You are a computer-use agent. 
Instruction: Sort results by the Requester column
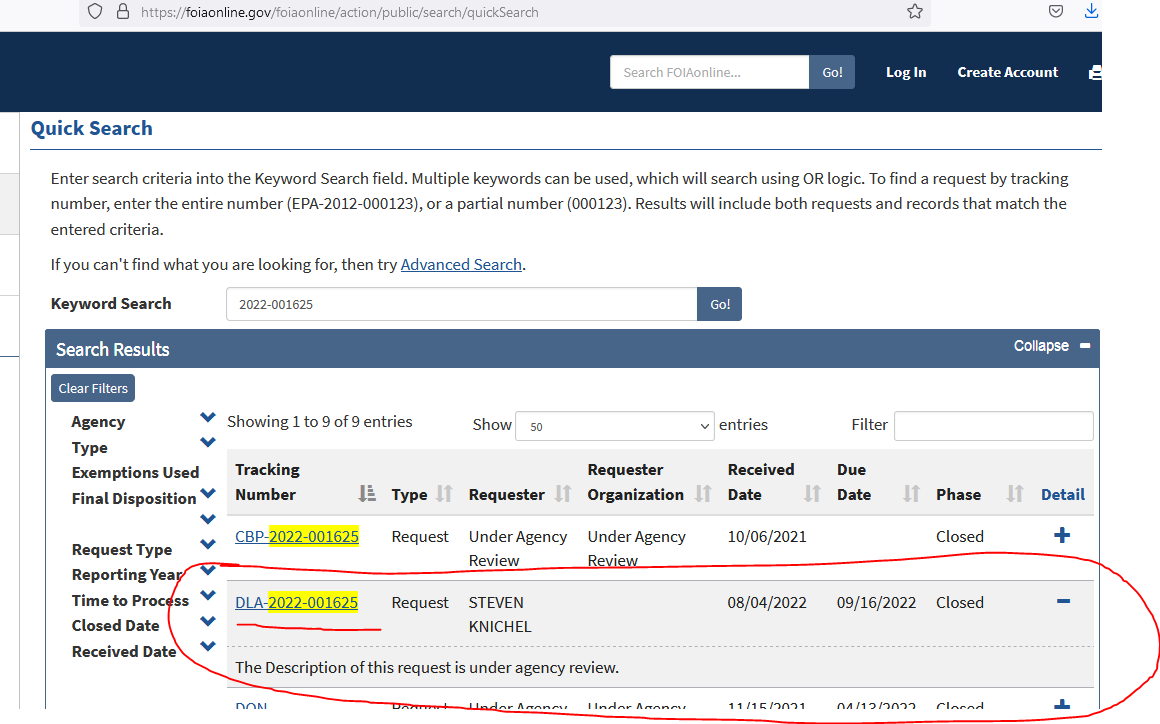[563, 494]
